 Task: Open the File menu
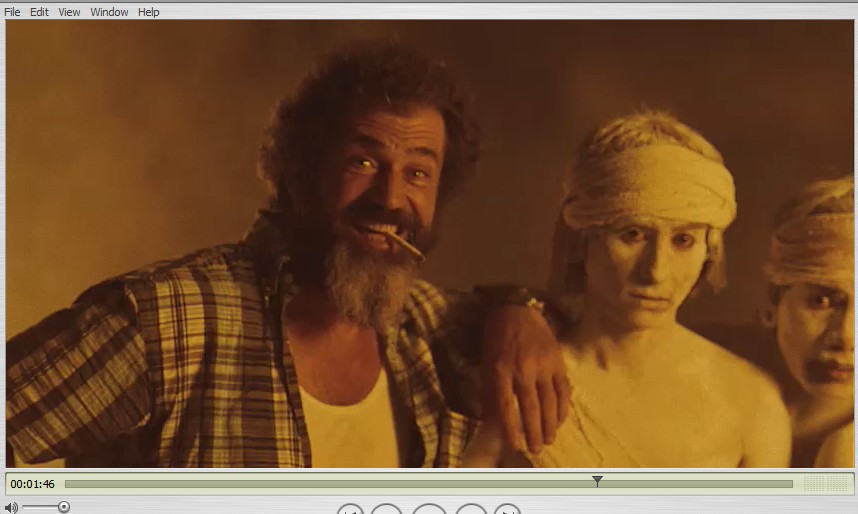point(12,11)
